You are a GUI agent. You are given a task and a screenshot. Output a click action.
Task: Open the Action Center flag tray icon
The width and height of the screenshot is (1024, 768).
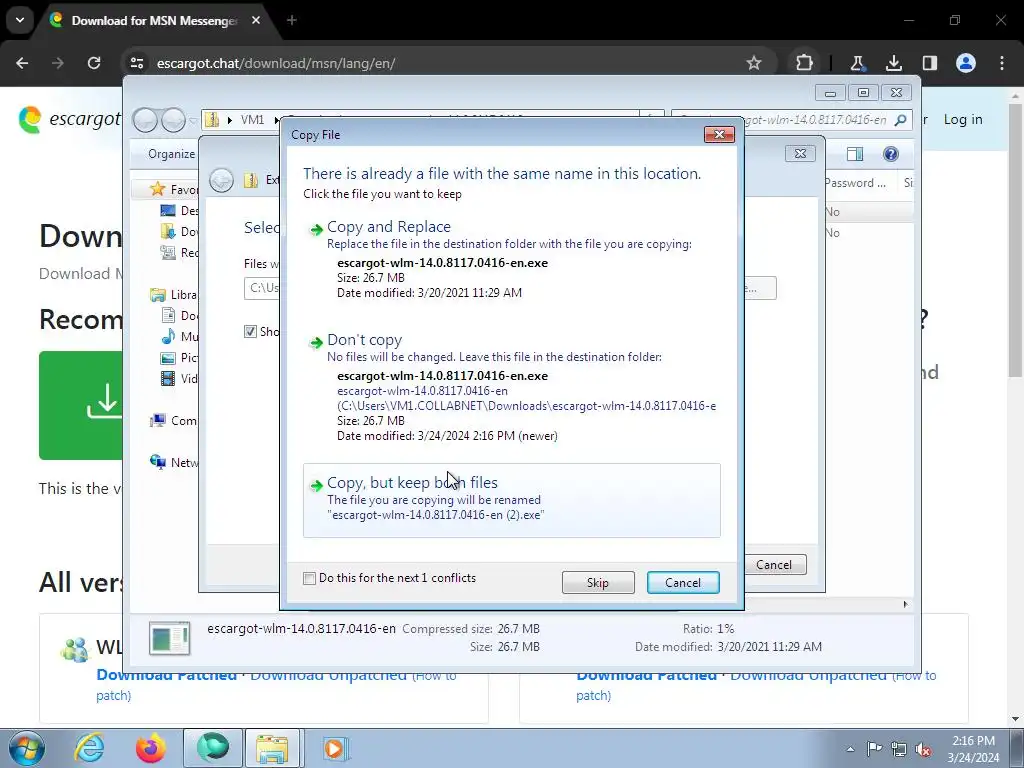tap(874, 749)
